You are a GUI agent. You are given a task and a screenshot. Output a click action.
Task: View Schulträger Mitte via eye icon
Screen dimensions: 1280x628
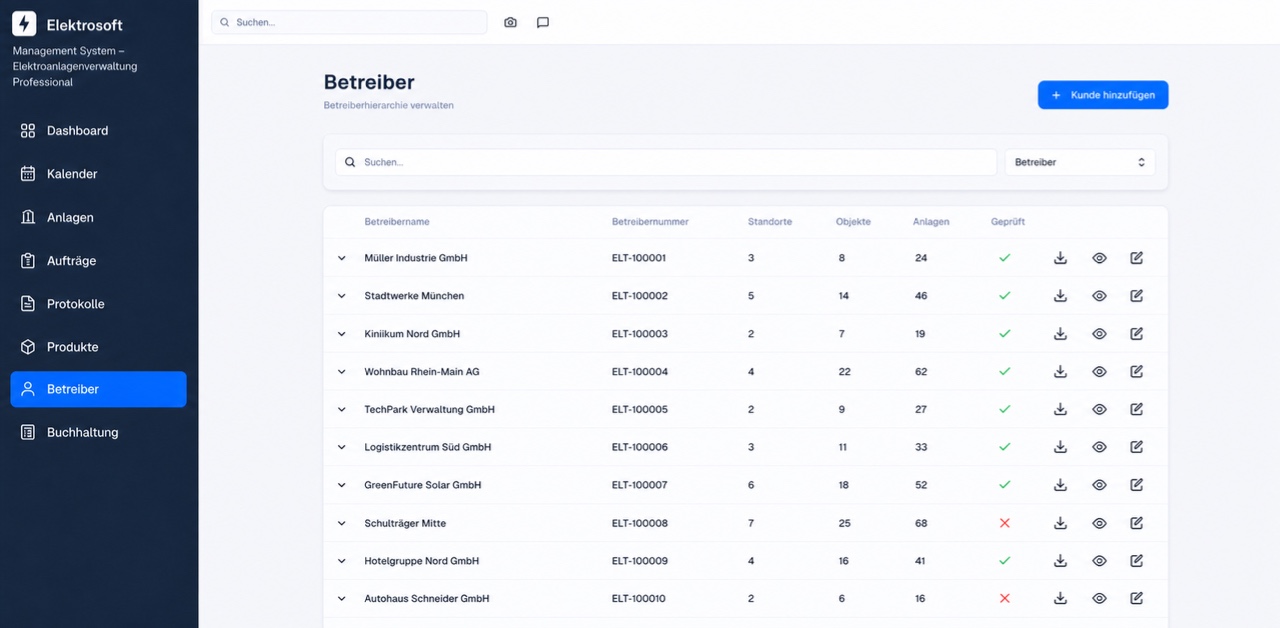tap(1099, 523)
